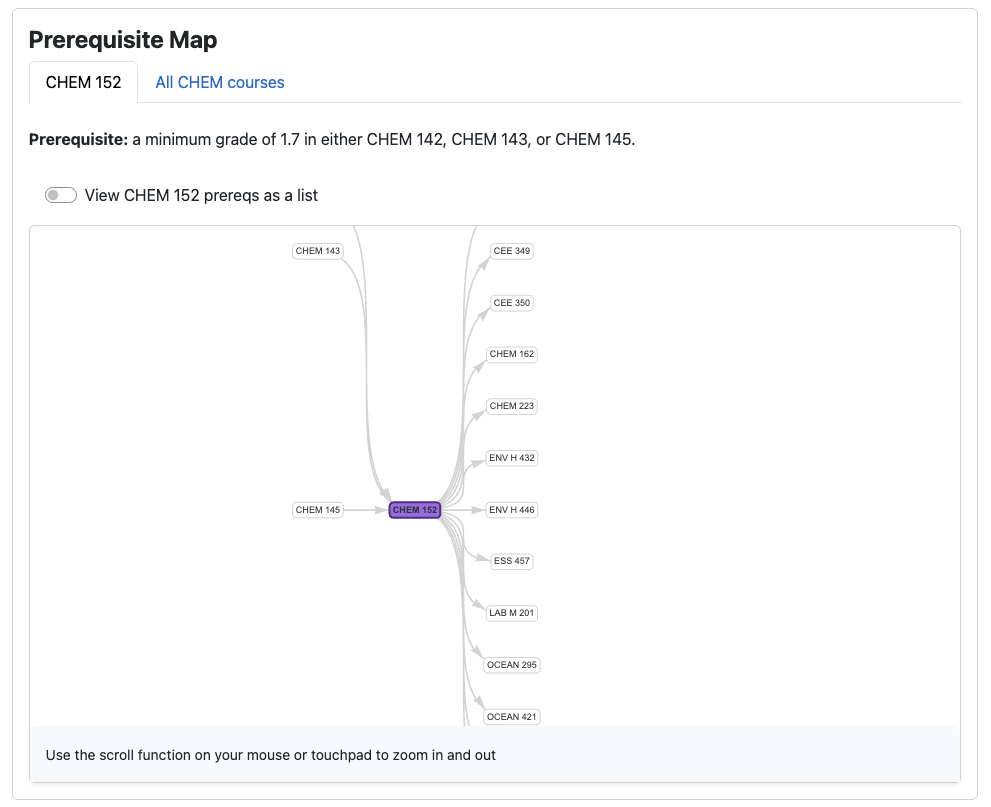Click the zoom instruction text bar
Viewport: 991px width, 807px height.
click(270, 755)
